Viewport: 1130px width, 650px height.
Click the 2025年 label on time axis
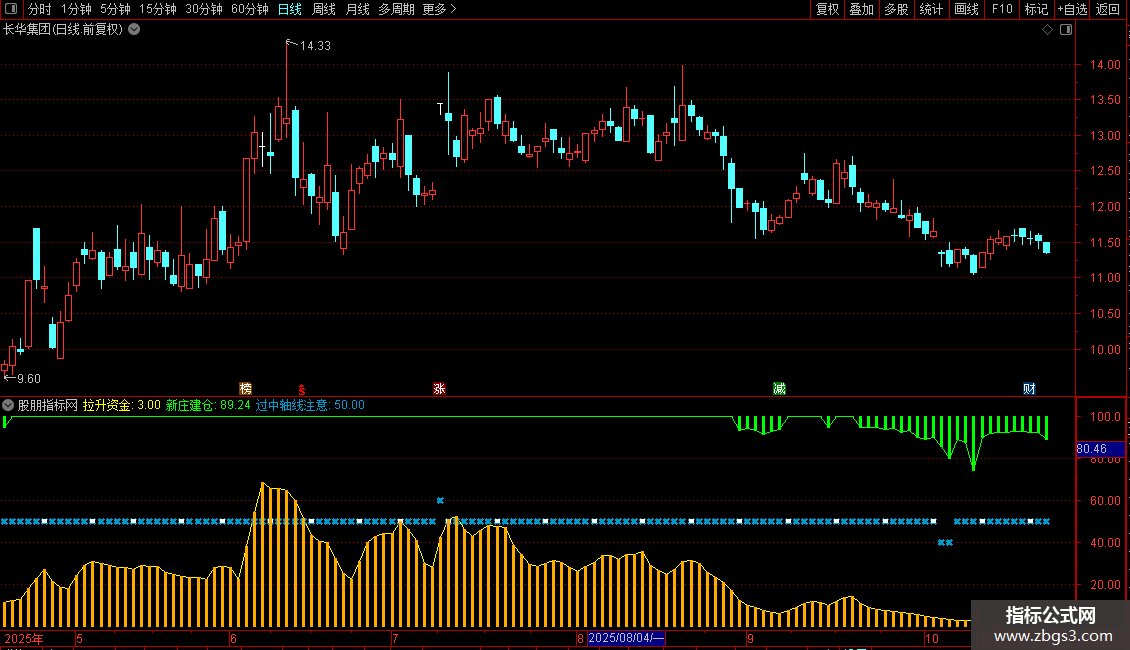(24, 638)
